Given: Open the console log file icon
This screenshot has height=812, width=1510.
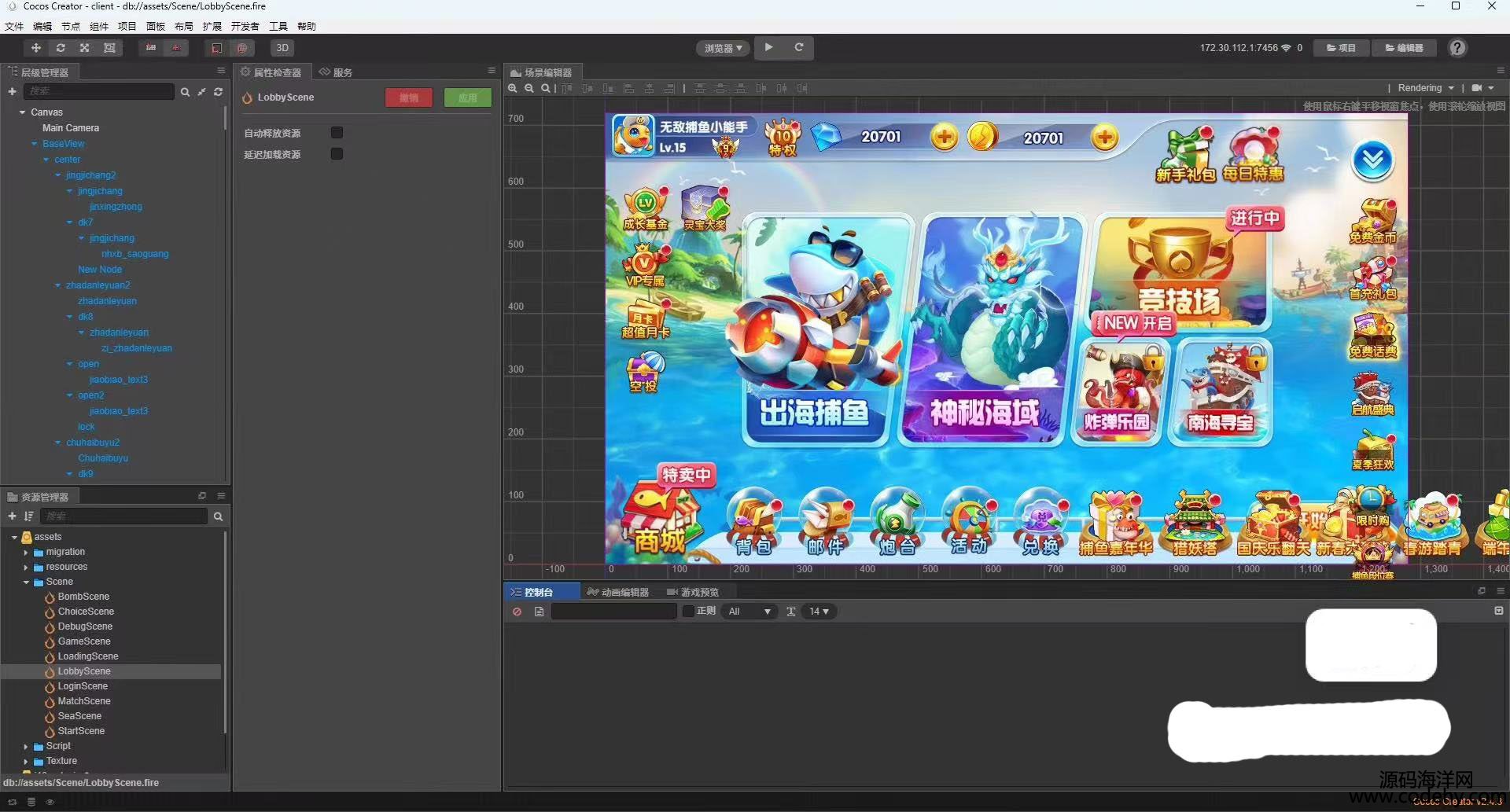Looking at the screenshot, I should [539, 612].
